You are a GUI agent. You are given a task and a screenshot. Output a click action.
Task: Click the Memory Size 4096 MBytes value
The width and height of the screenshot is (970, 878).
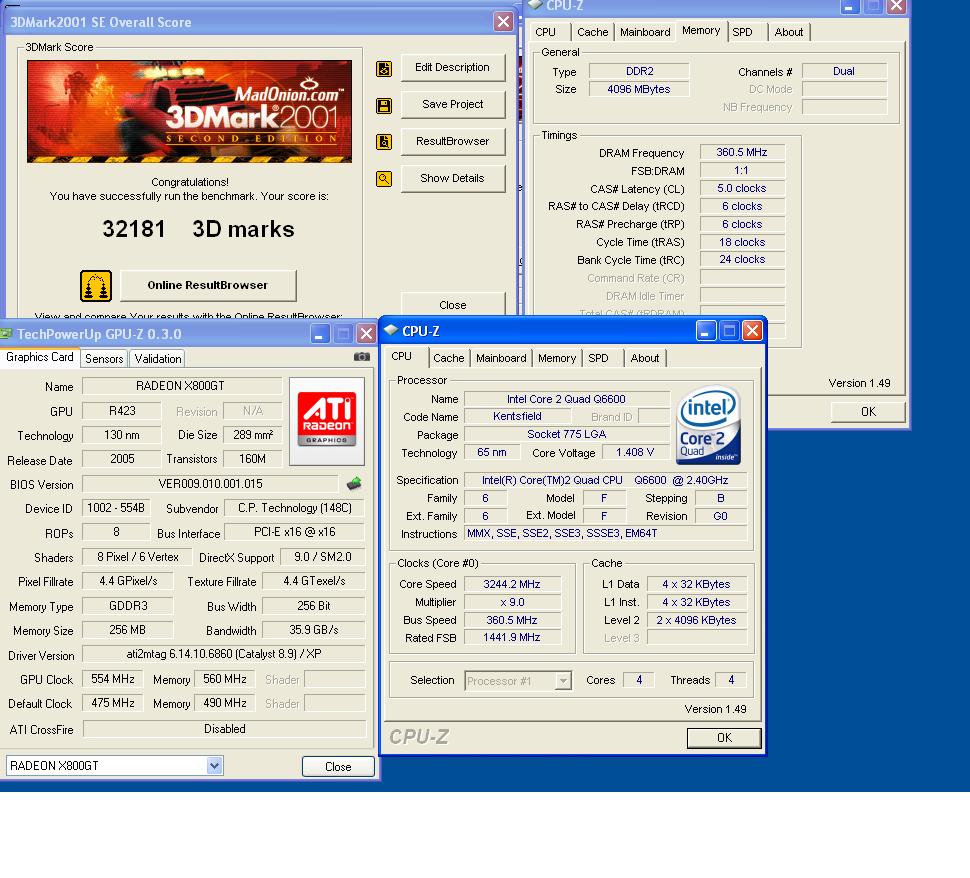639,89
